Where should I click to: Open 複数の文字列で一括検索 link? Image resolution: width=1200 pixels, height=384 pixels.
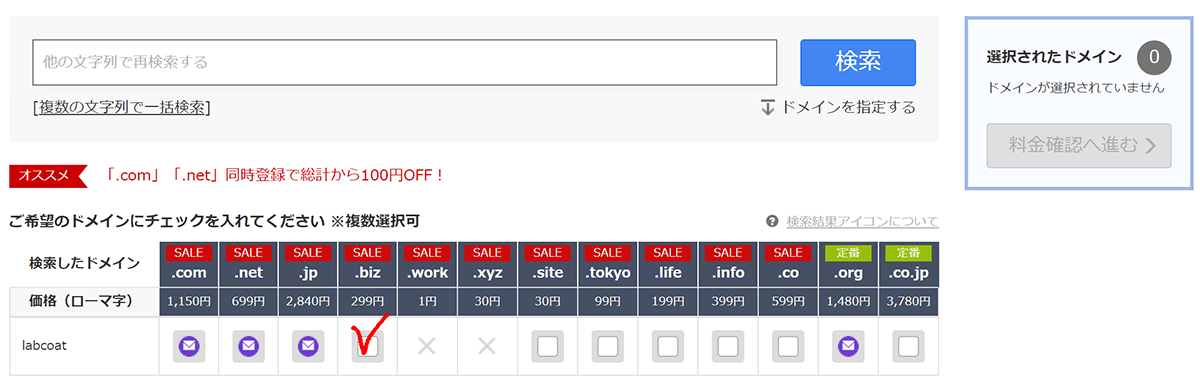pos(122,107)
